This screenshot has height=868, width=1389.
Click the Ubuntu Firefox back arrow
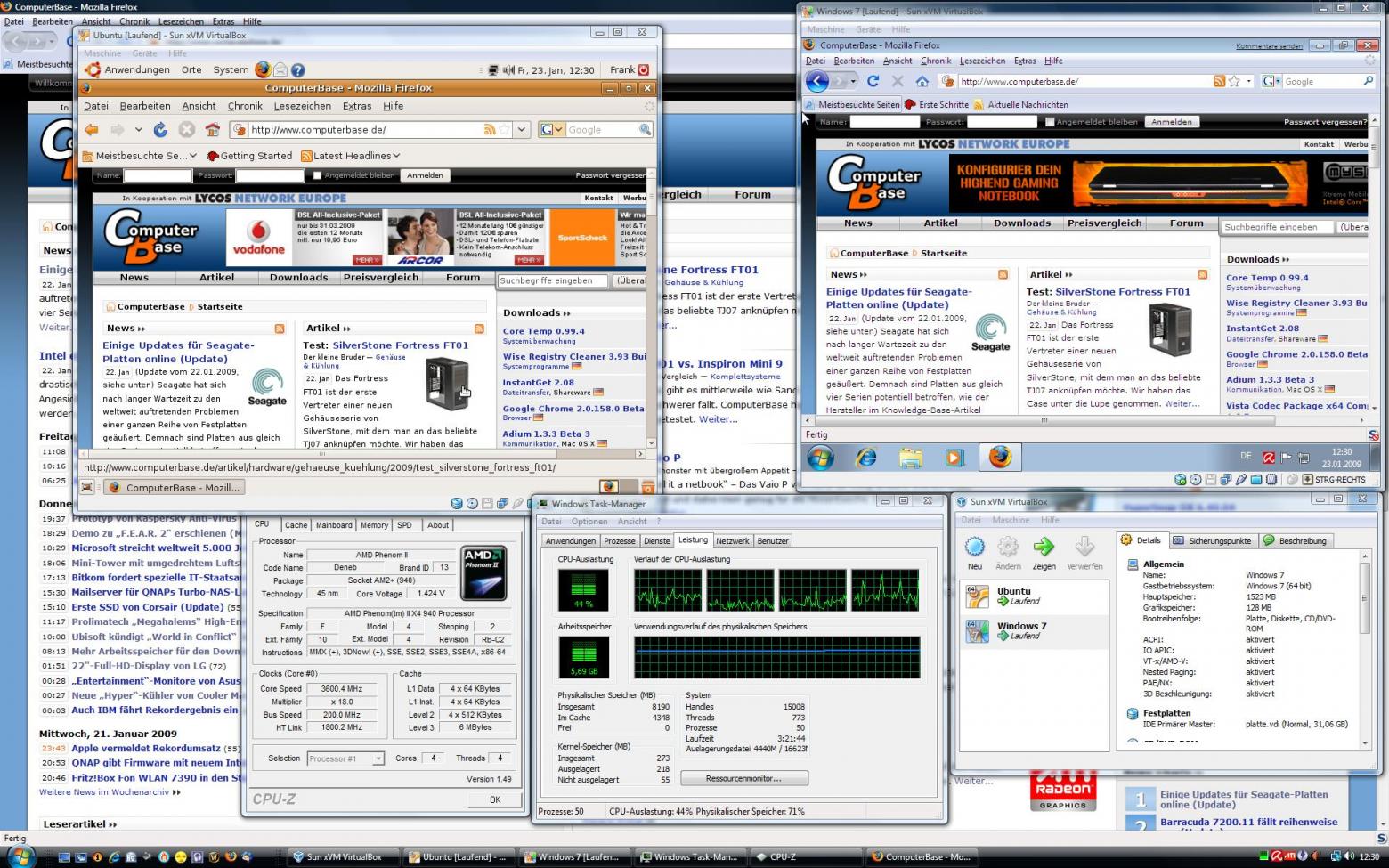click(x=92, y=129)
